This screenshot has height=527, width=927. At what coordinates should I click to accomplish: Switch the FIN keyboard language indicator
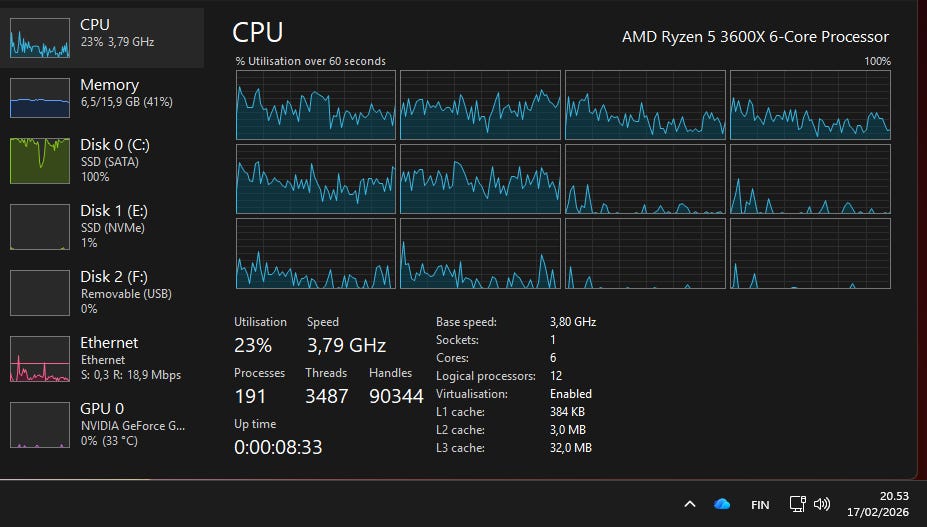[x=760, y=505]
